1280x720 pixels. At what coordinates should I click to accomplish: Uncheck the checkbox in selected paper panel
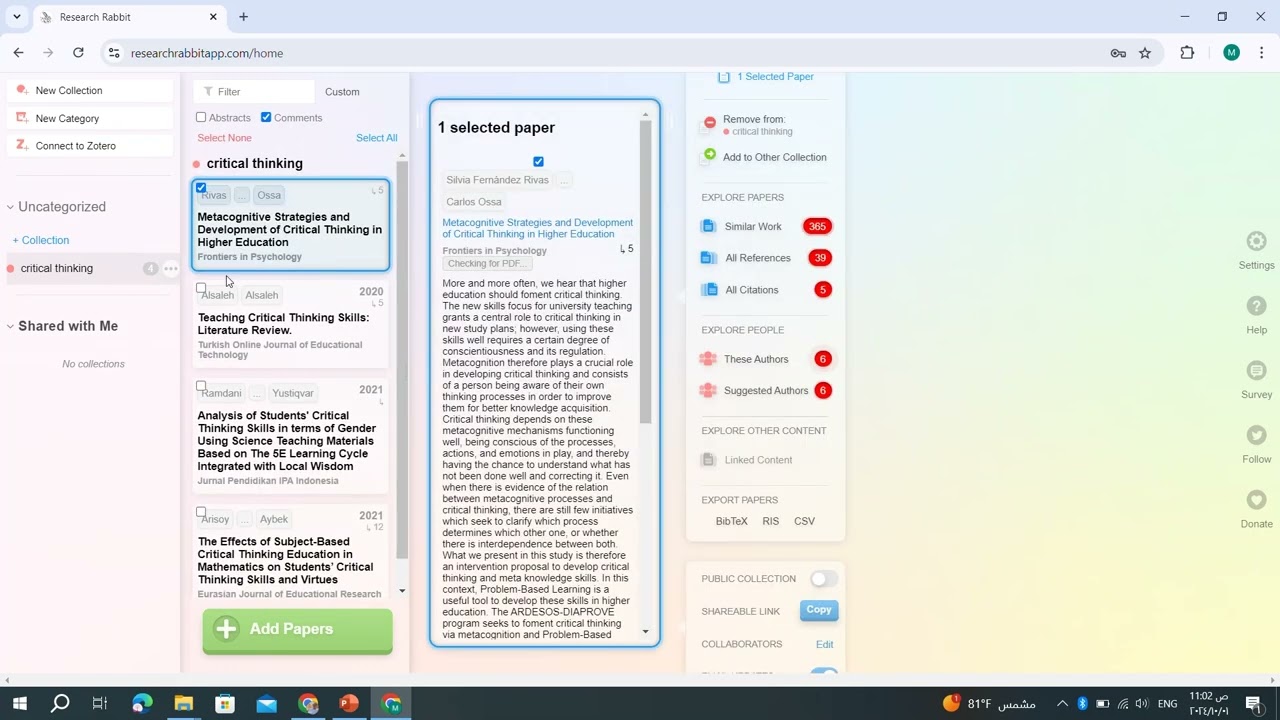tap(538, 162)
